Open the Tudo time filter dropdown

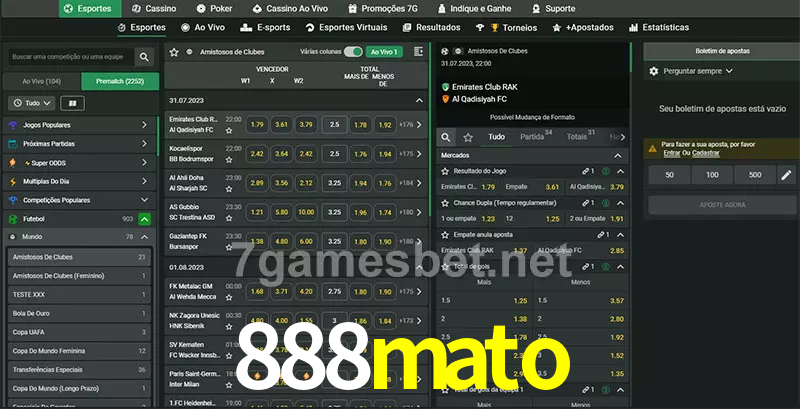coord(32,103)
